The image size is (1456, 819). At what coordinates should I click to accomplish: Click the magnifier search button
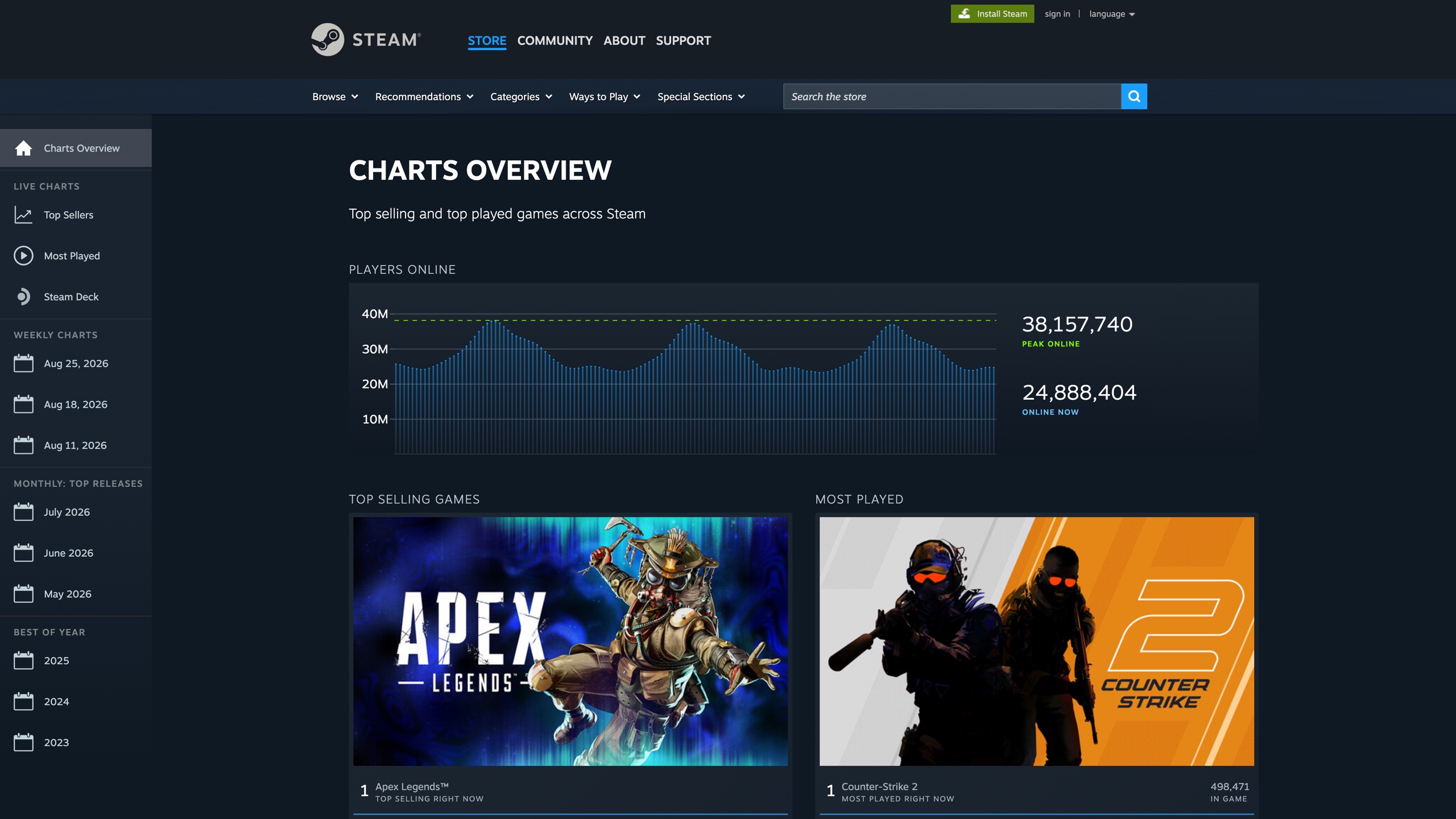(1134, 96)
